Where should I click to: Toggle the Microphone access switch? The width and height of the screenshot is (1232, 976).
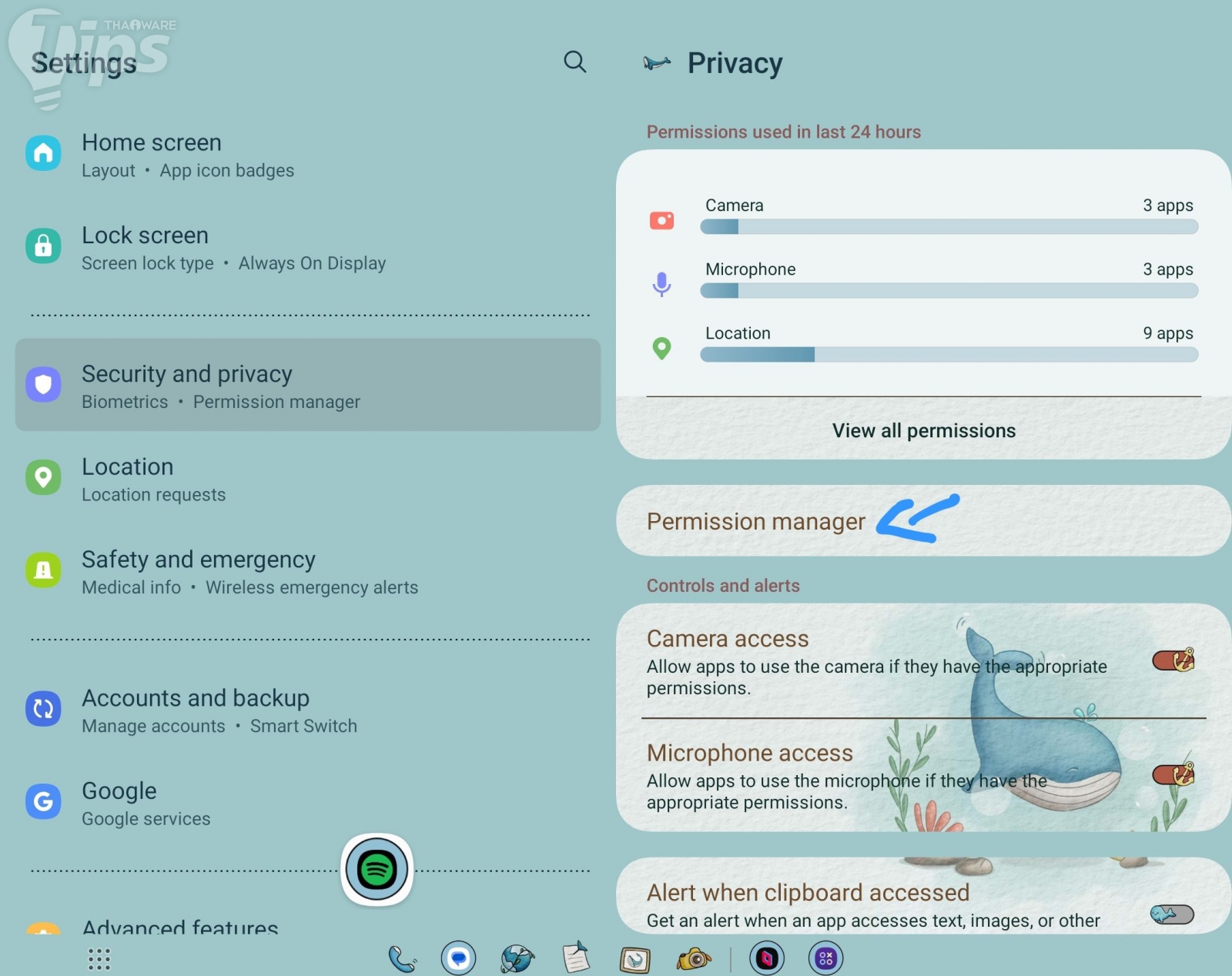click(1173, 774)
